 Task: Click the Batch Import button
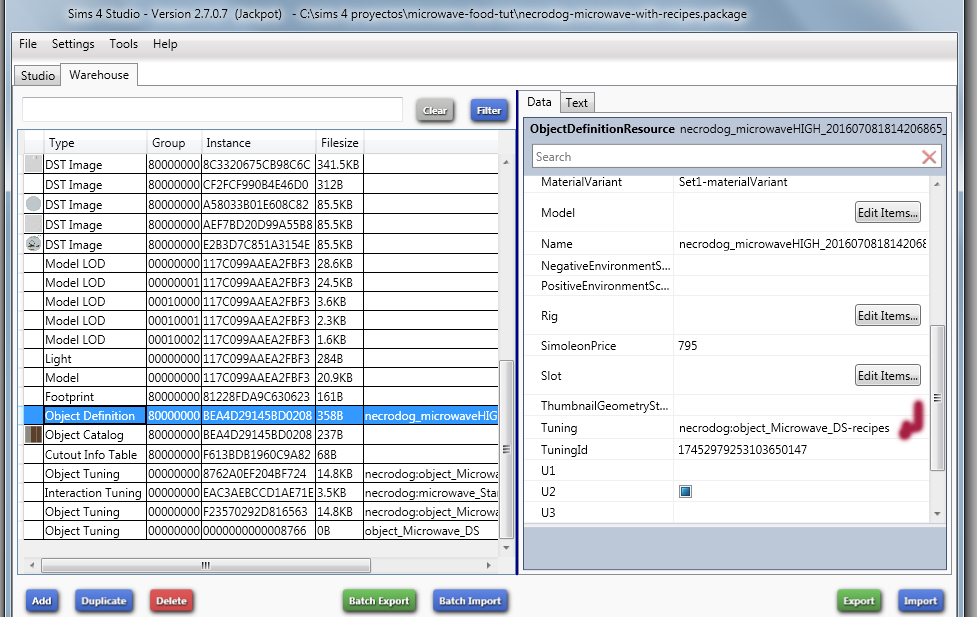[x=470, y=601]
